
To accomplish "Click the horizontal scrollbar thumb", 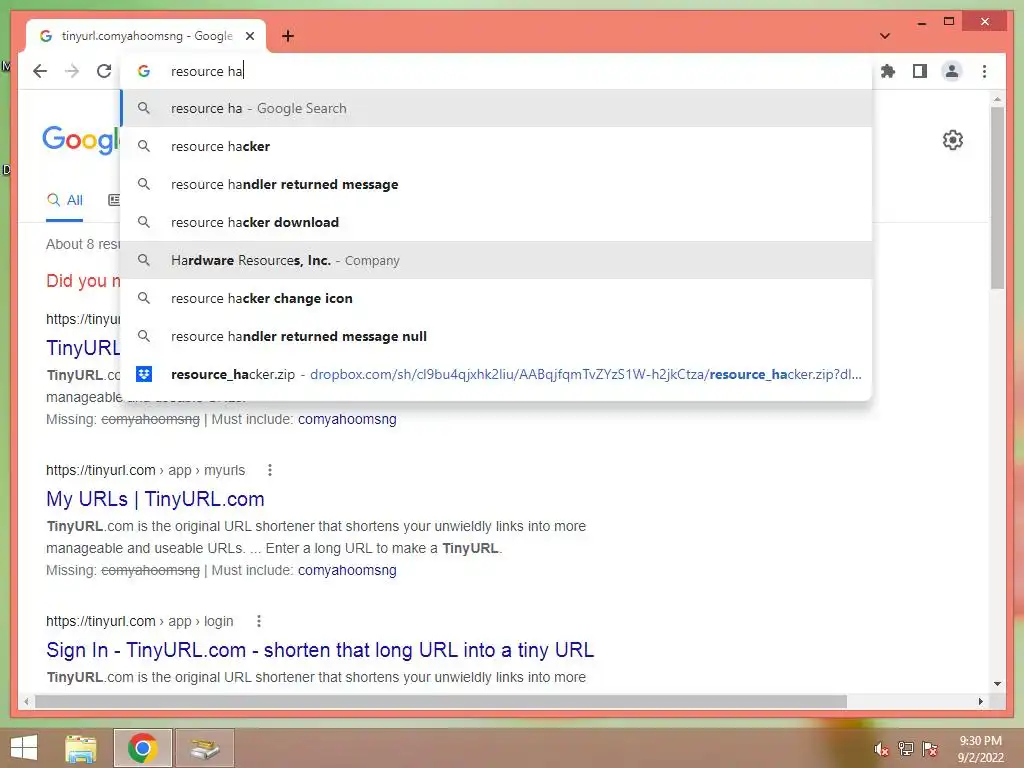I will pos(441,701).
